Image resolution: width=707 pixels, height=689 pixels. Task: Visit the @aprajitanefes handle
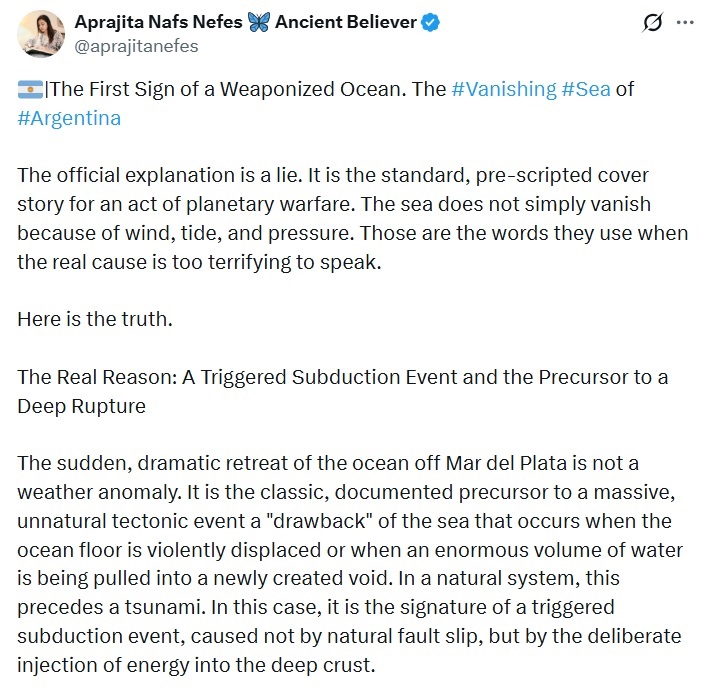point(136,46)
